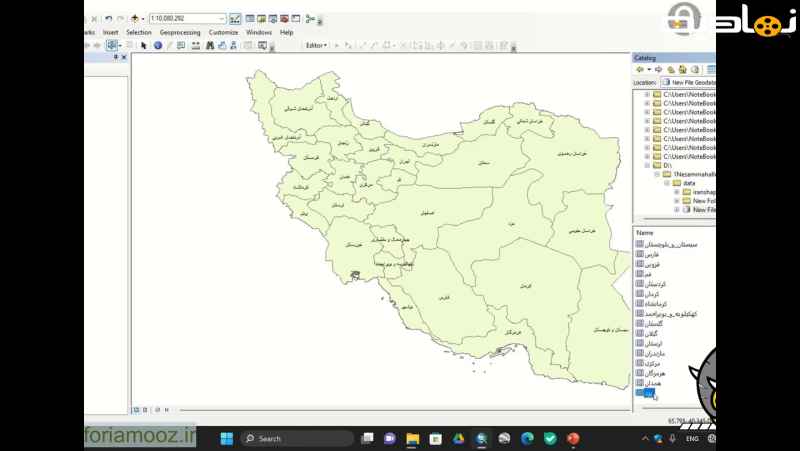800x451 pixels.
Task: Click the Catalog up-one-level folder icon
Action: pyautogui.click(x=670, y=70)
